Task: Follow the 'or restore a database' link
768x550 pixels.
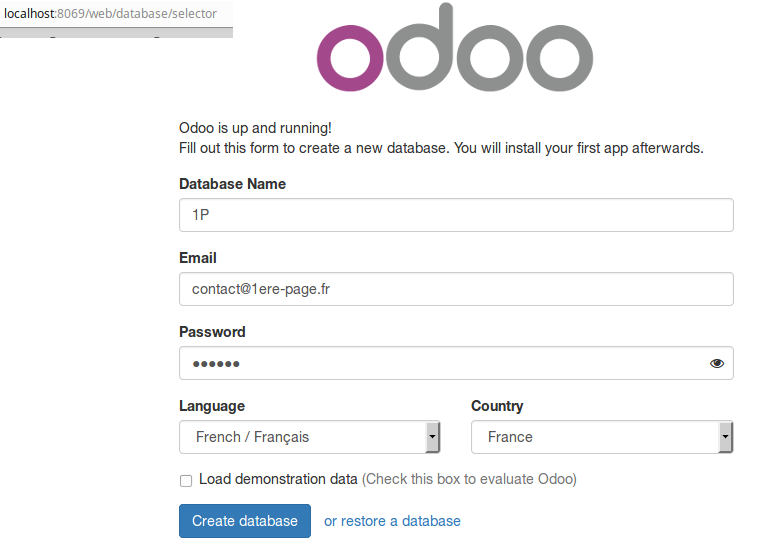Action: coord(392,521)
